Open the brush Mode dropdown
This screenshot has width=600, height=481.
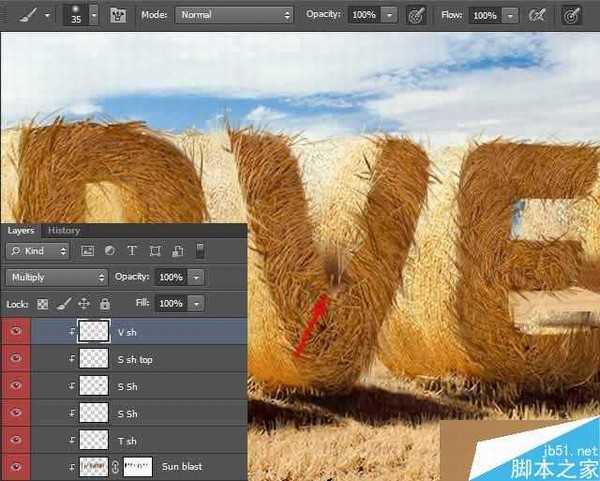235,16
